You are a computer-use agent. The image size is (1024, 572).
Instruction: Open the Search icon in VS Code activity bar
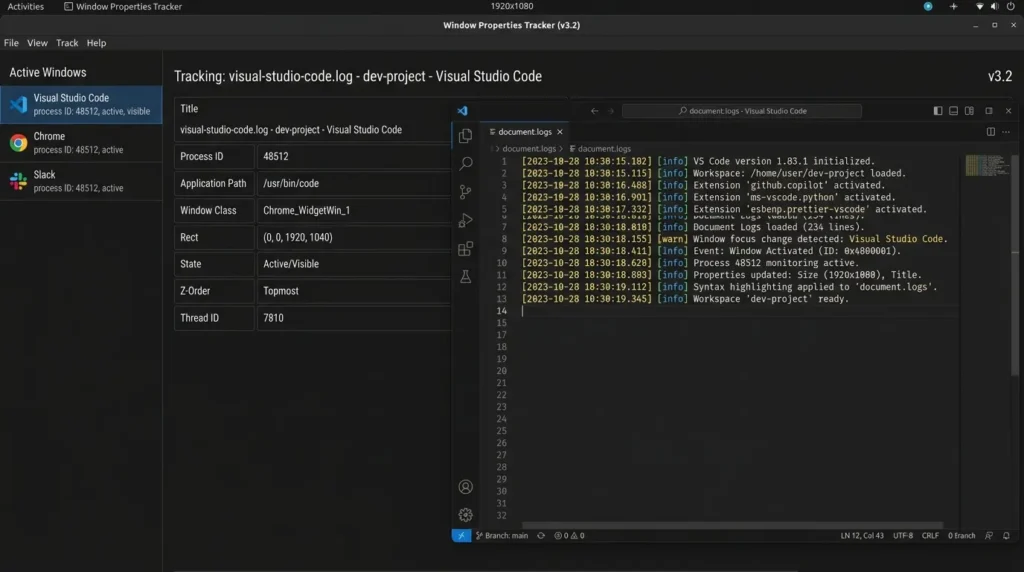coord(466,163)
